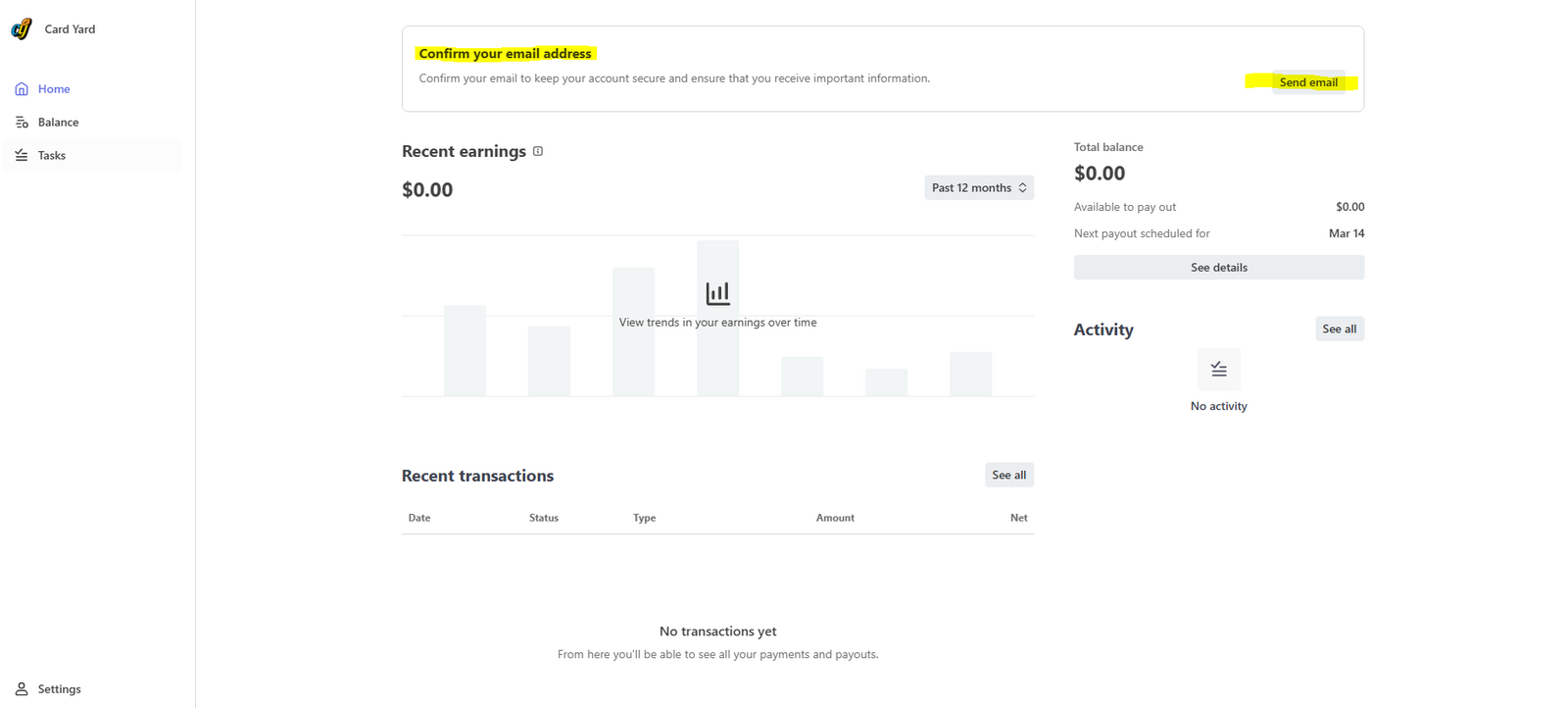Click See details under Total balance
The image size is (1568, 708).
pyautogui.click(x=1218, y=268)
